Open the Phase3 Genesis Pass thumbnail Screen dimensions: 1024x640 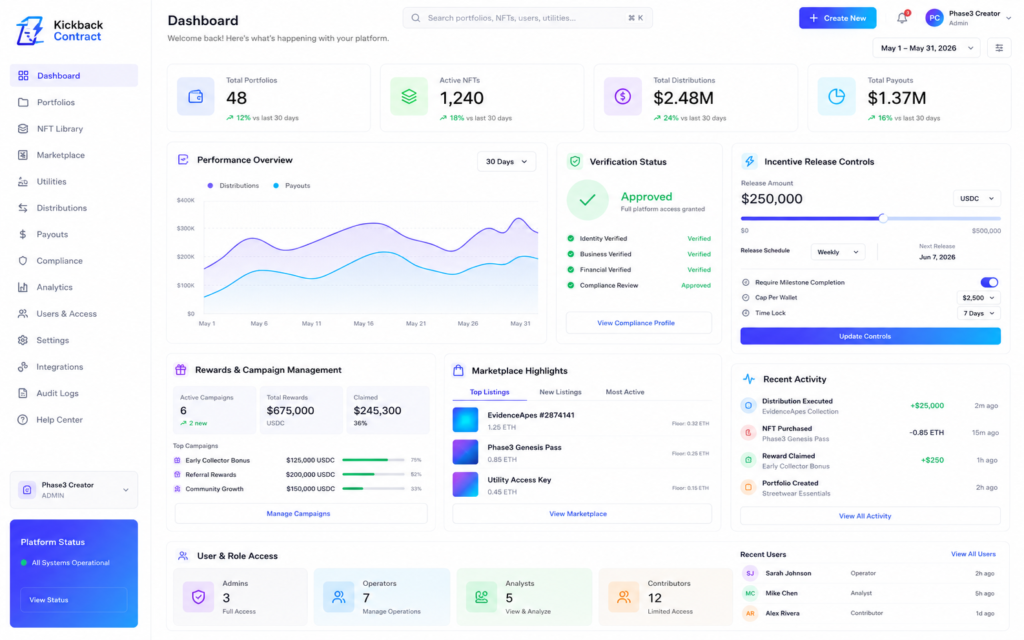465,452
